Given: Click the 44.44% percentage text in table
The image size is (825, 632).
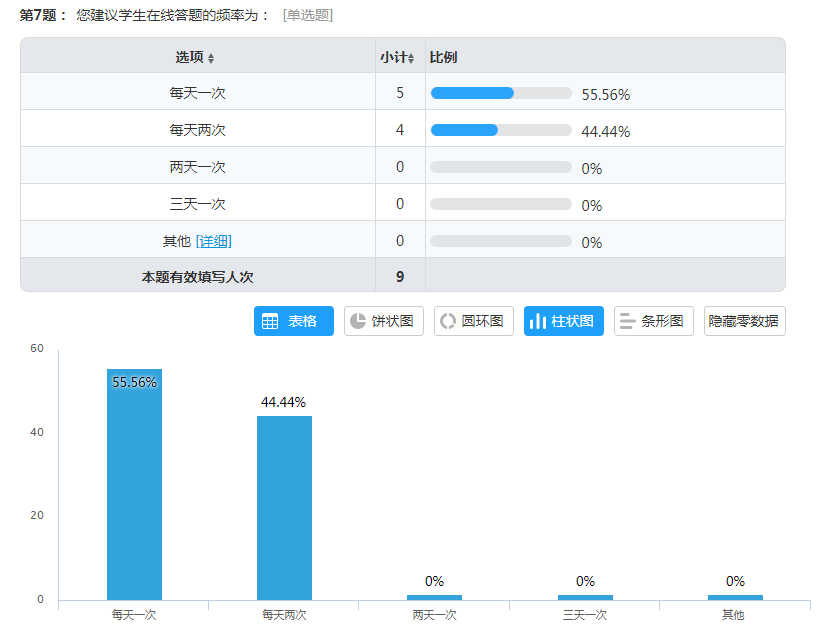Looking at the screenshot, I should tap(606, 132).
